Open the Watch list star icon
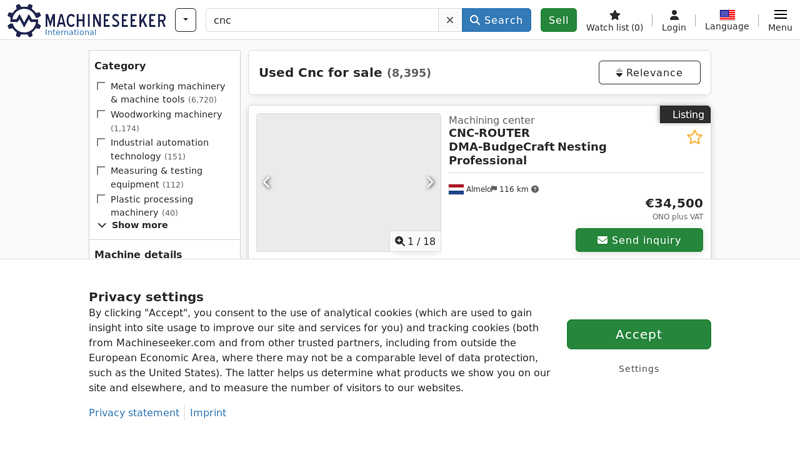Viewport: 800px width, 450px height. pos(614,15)
